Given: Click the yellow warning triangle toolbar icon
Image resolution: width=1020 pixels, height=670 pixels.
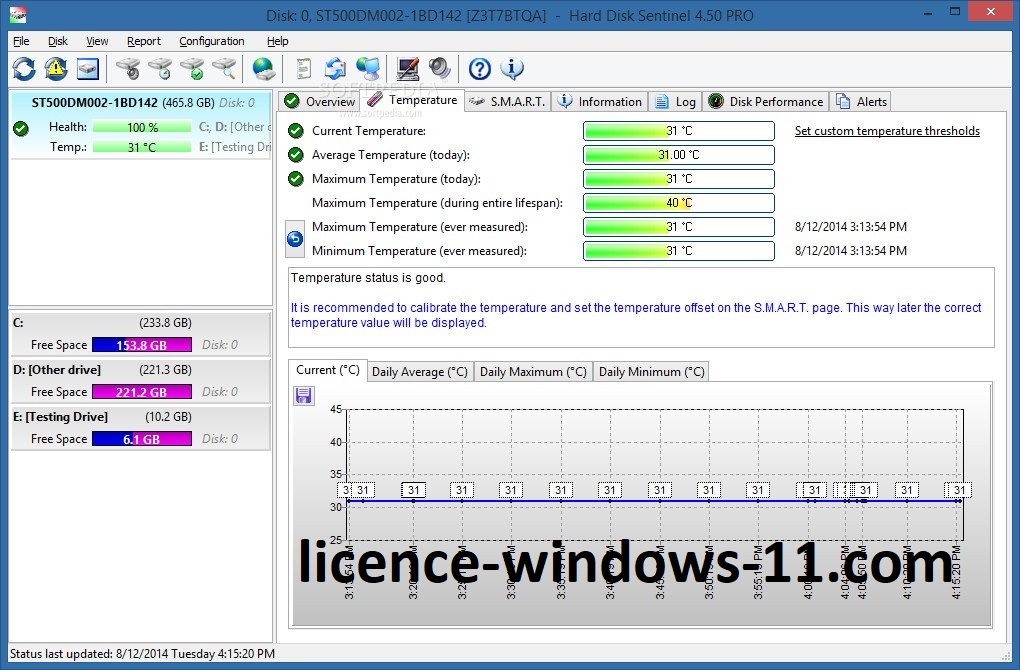Looking at the screenshot, I should coord(56,68).
